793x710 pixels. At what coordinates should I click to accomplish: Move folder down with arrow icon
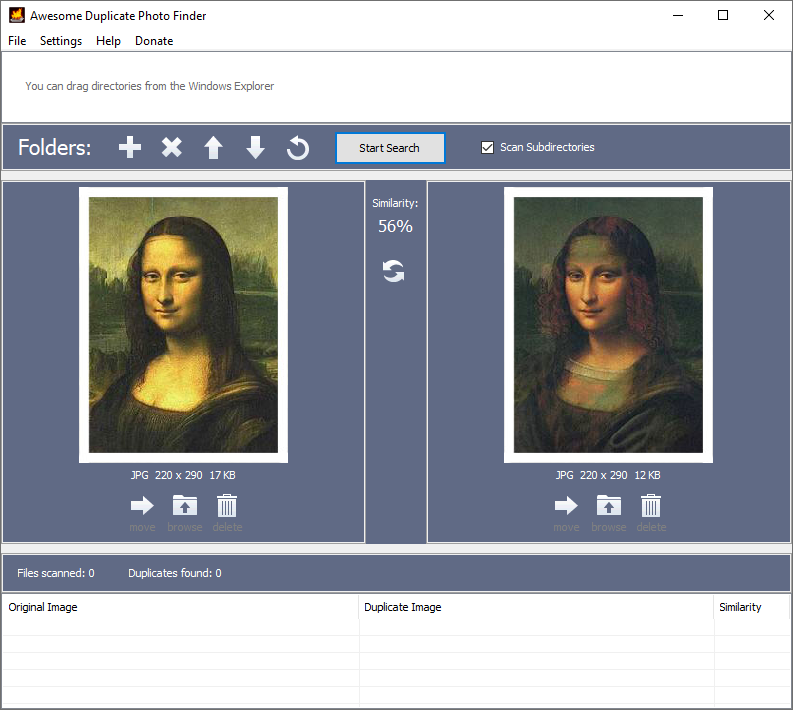pos(255,148)
